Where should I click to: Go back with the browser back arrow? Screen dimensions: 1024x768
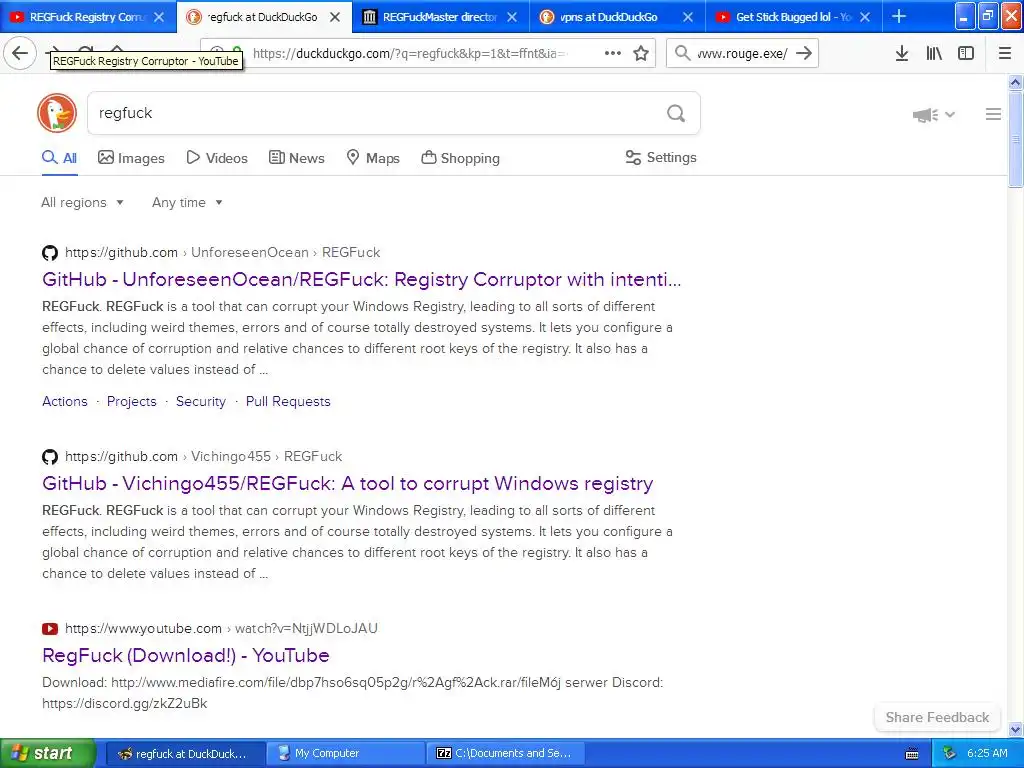click(20, 53)
